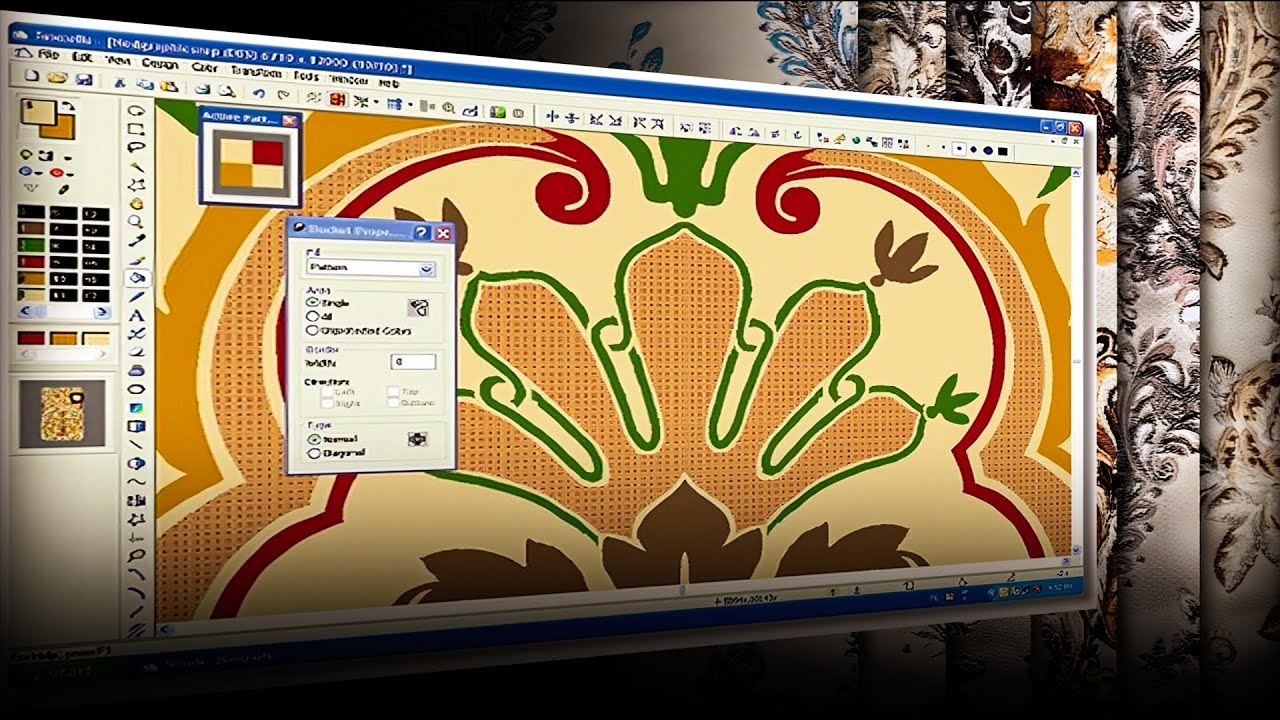Select the text A tool
The image size is (1280, 720).
pyautogui.click(x=137, y=315)
